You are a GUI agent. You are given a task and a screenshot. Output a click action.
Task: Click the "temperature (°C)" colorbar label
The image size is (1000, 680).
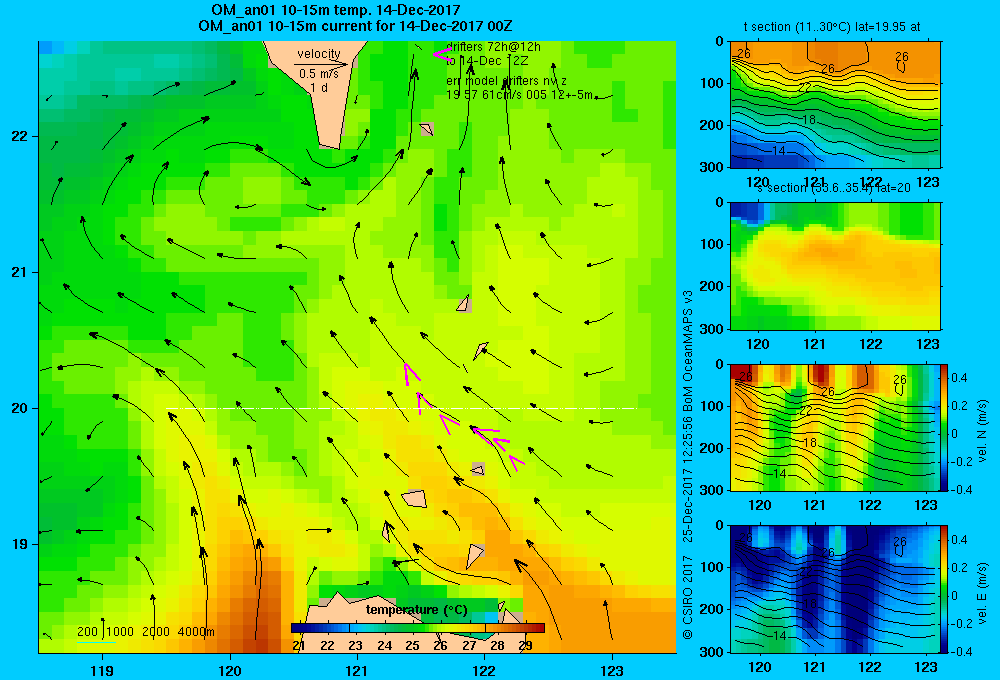click(x=416, y=610)
